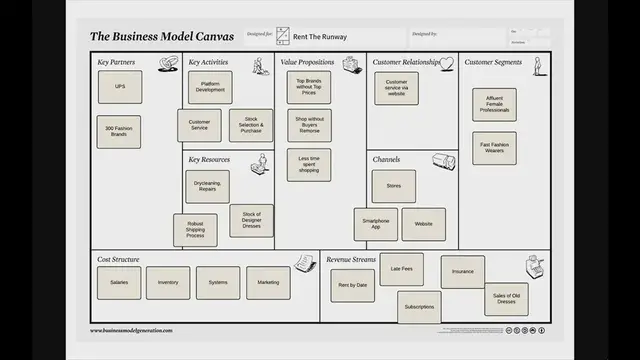The width and height of the screenshot is (640, 360).
Task: Click the Customer Segments heading
Action: (x=493, y=62)
